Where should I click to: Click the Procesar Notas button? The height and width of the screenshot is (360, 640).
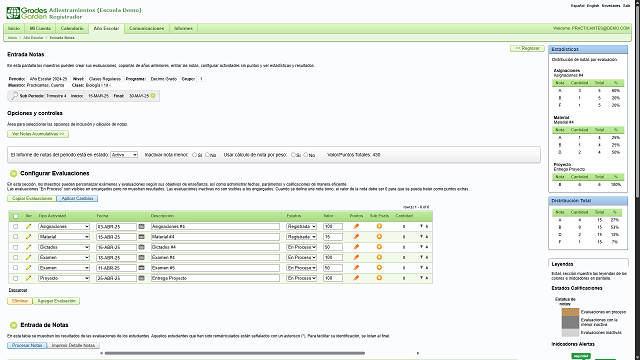click(27, 345)
